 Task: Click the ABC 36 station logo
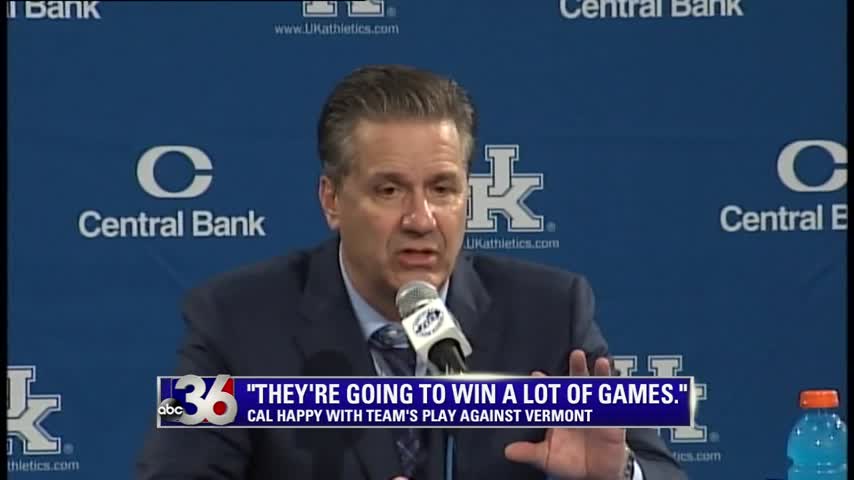pos(198,402)
